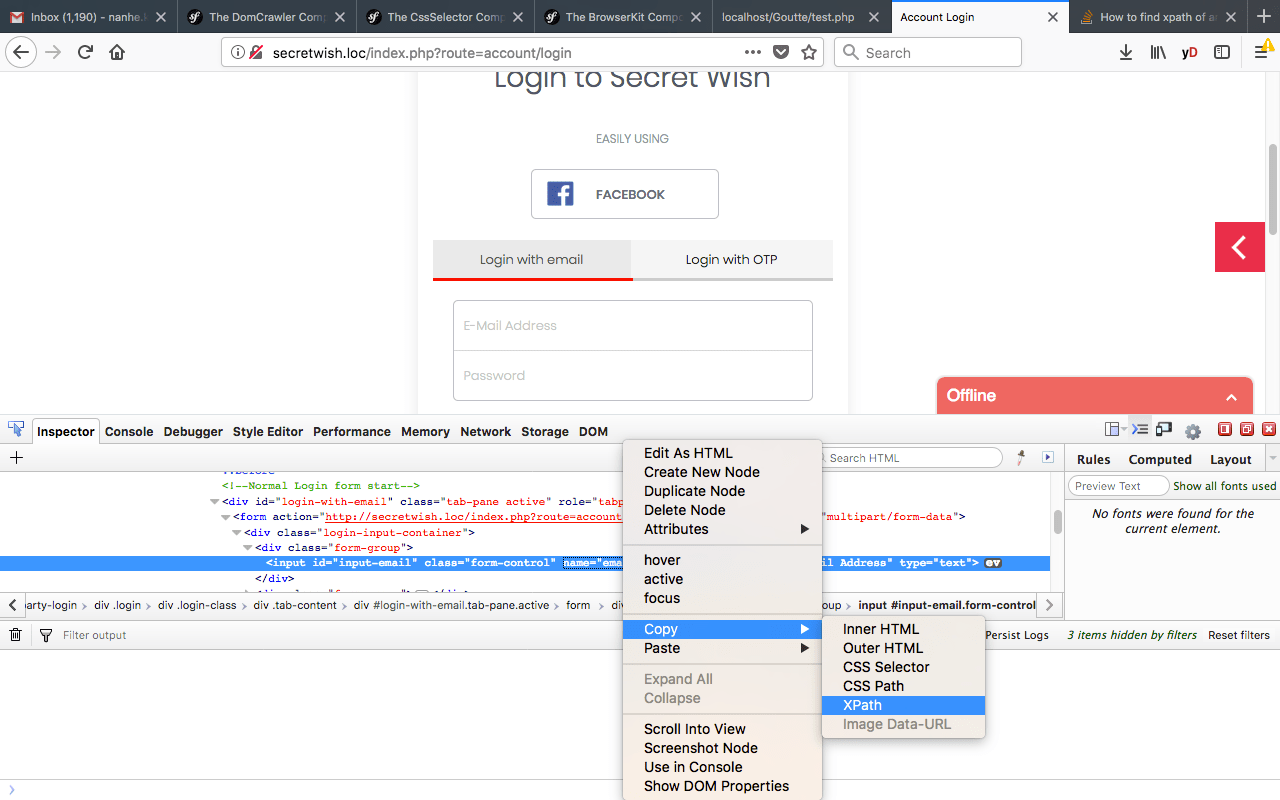Click the Facebook login button
1280x800 pixels.
click(625, 194)
